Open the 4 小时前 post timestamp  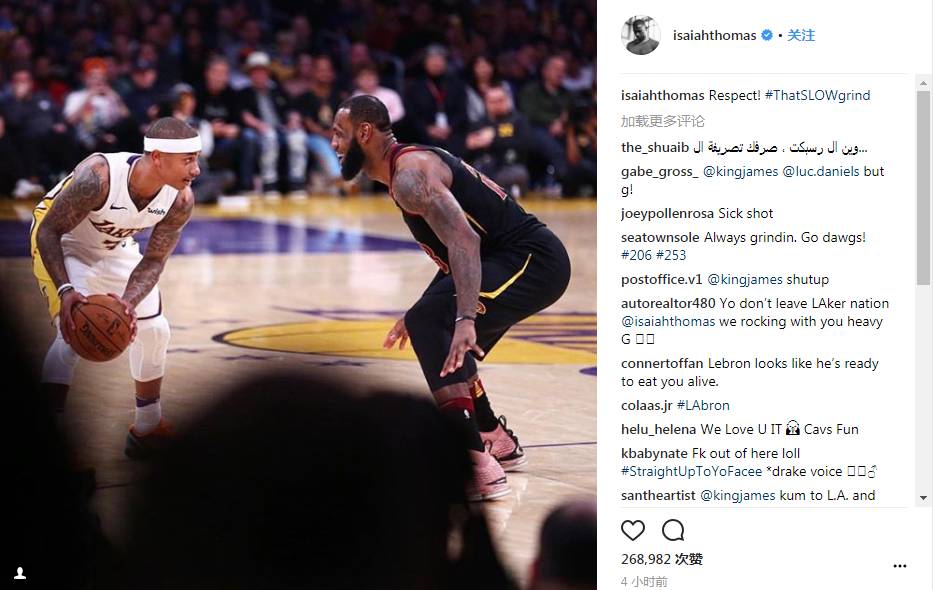coord(644,582)
